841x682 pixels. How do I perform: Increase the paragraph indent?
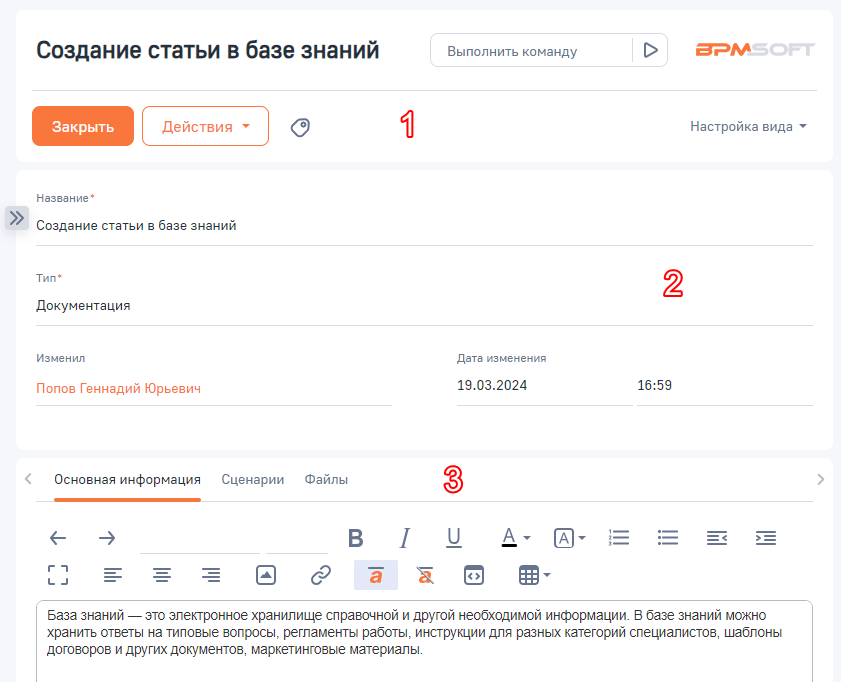pyautogui.click(x=765, y=538)
